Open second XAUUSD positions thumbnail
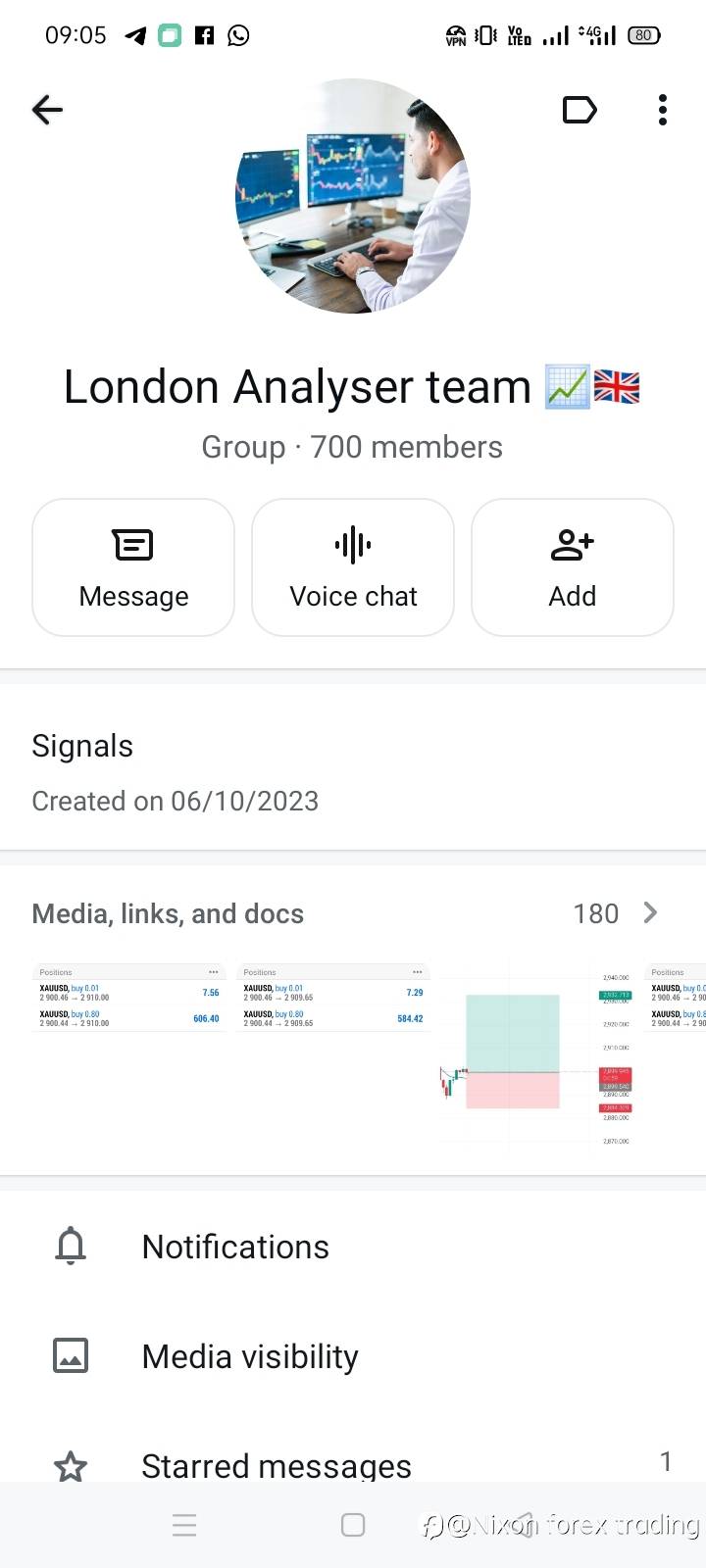 tap(333, 998)
